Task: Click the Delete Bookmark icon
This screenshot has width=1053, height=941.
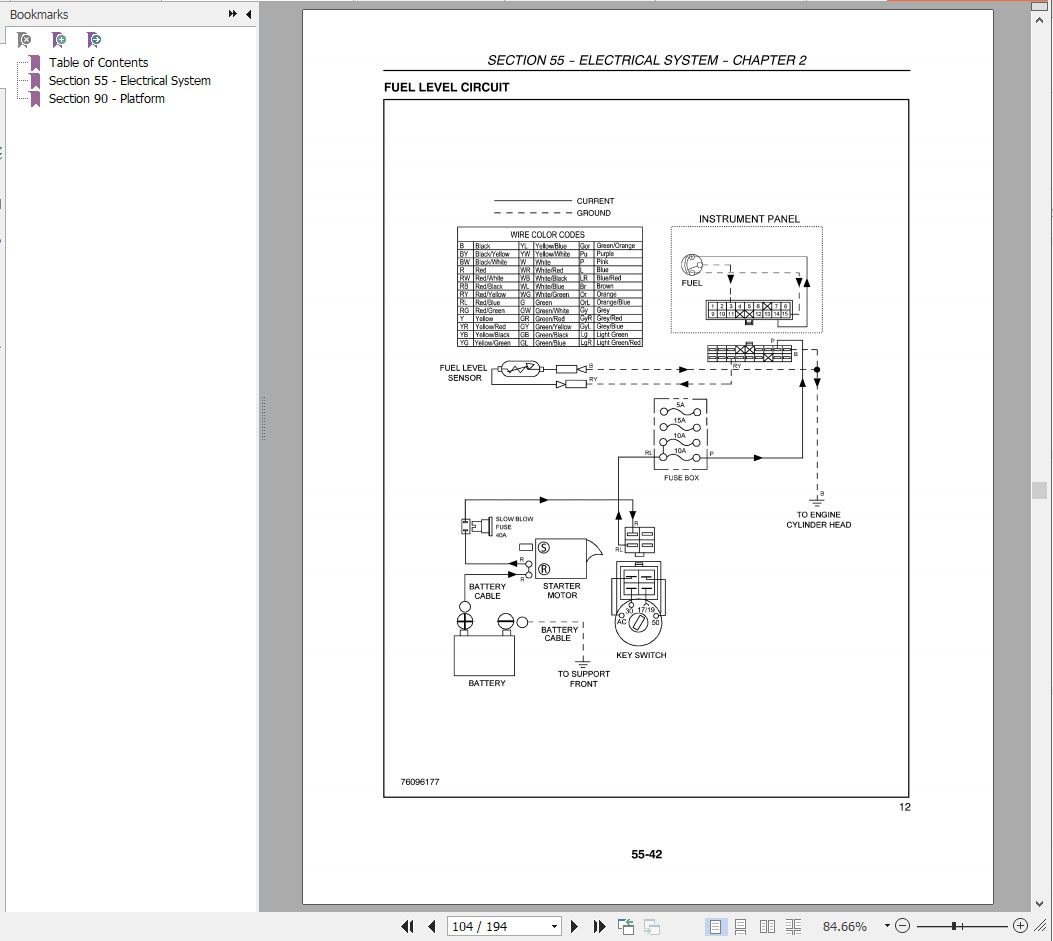Action: click(x=24, y=39)
